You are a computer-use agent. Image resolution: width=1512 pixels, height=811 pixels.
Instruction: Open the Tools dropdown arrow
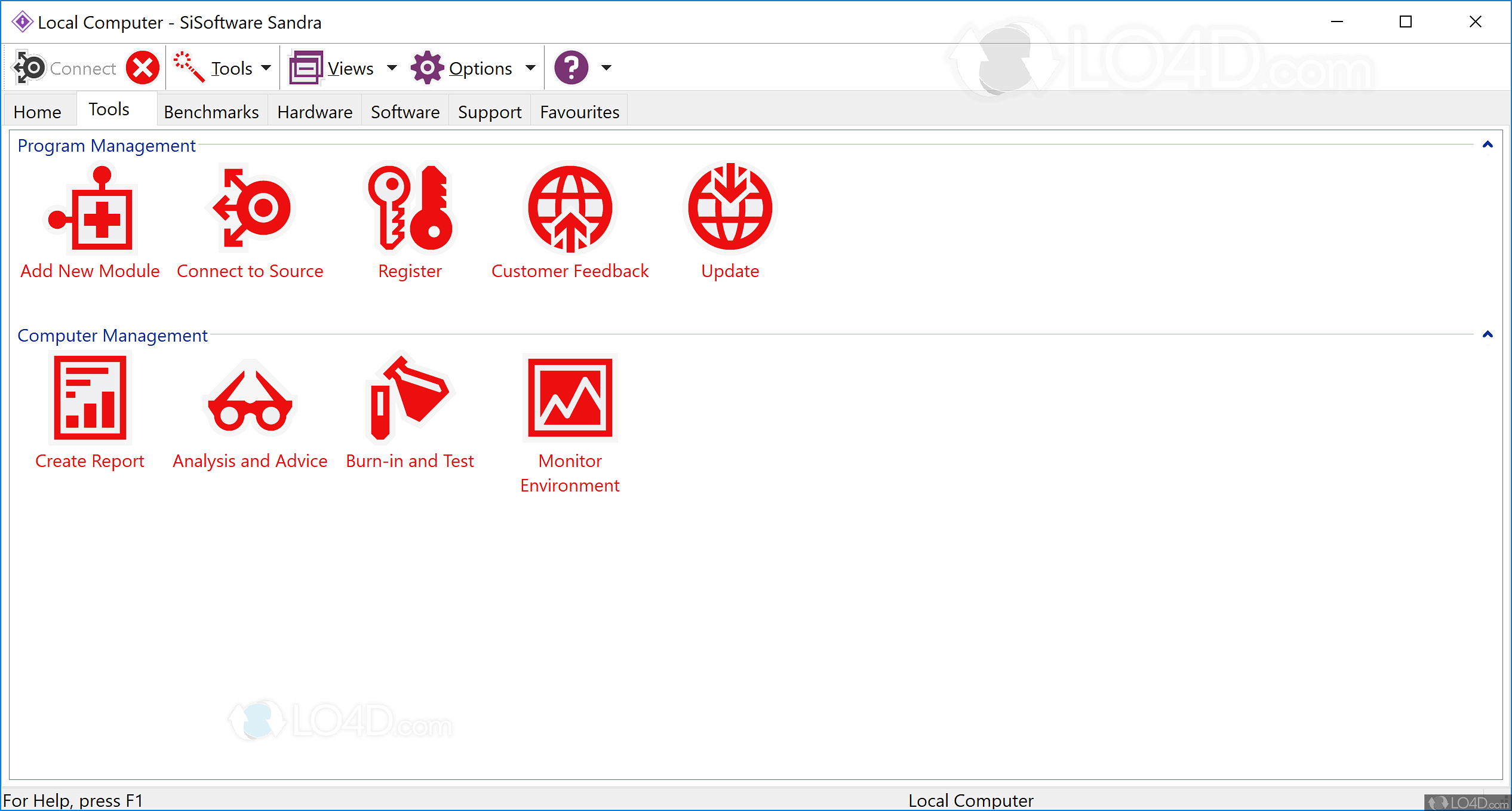[x=268, y=67]
